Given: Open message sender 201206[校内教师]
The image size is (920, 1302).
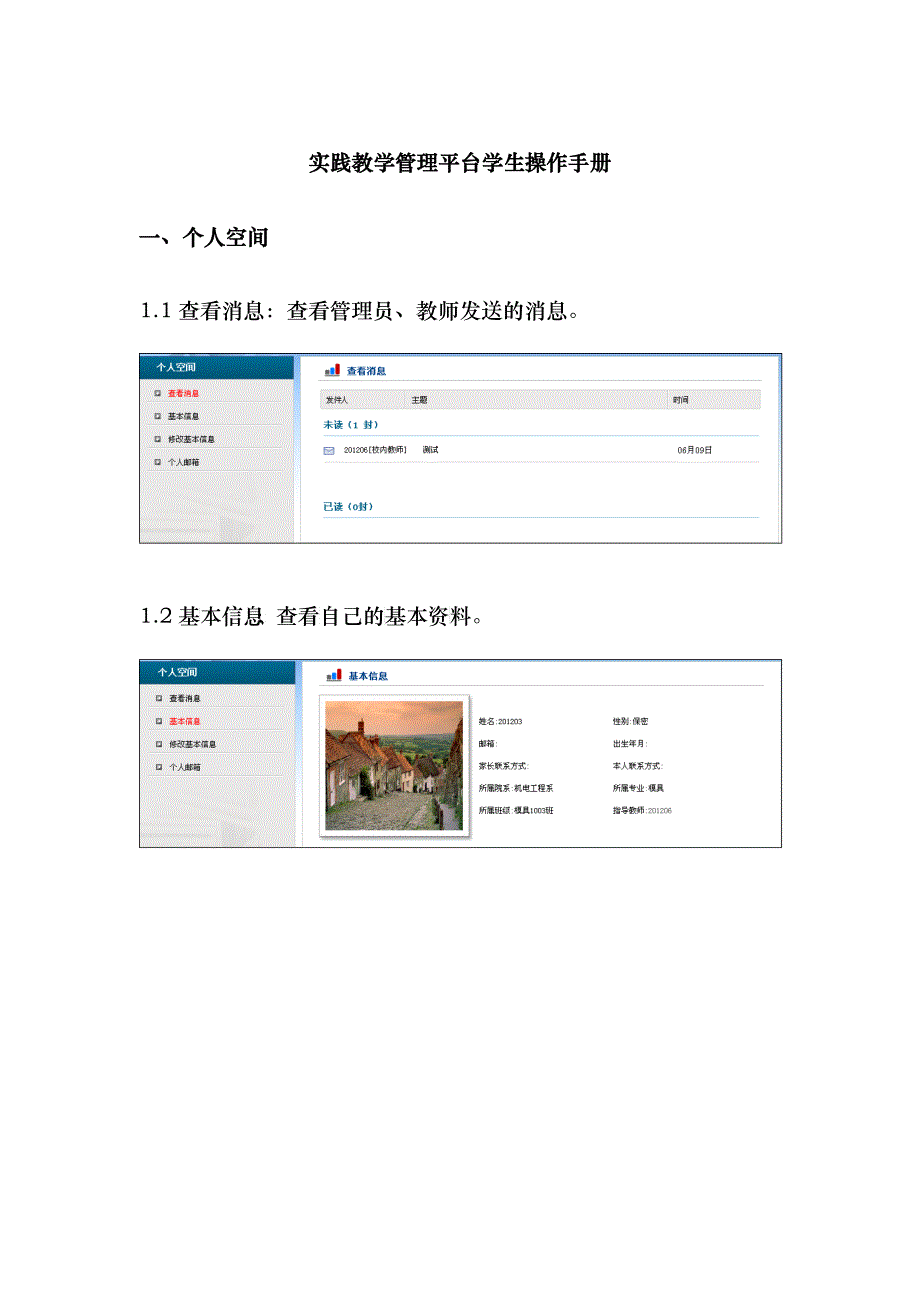Looking at the screenshot, I should pyautogui.click(x=375, y=451).
